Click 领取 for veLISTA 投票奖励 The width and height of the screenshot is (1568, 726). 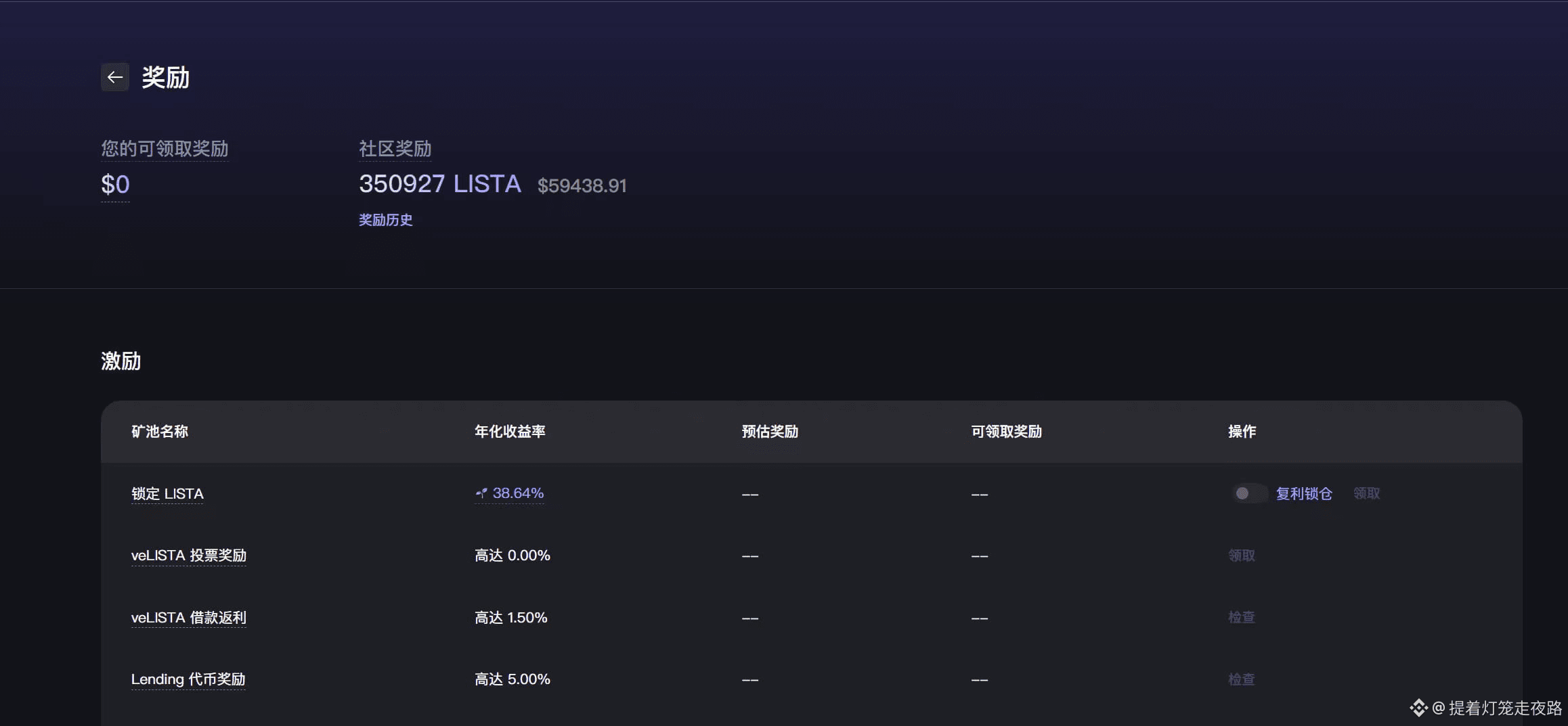[1240, 555]
